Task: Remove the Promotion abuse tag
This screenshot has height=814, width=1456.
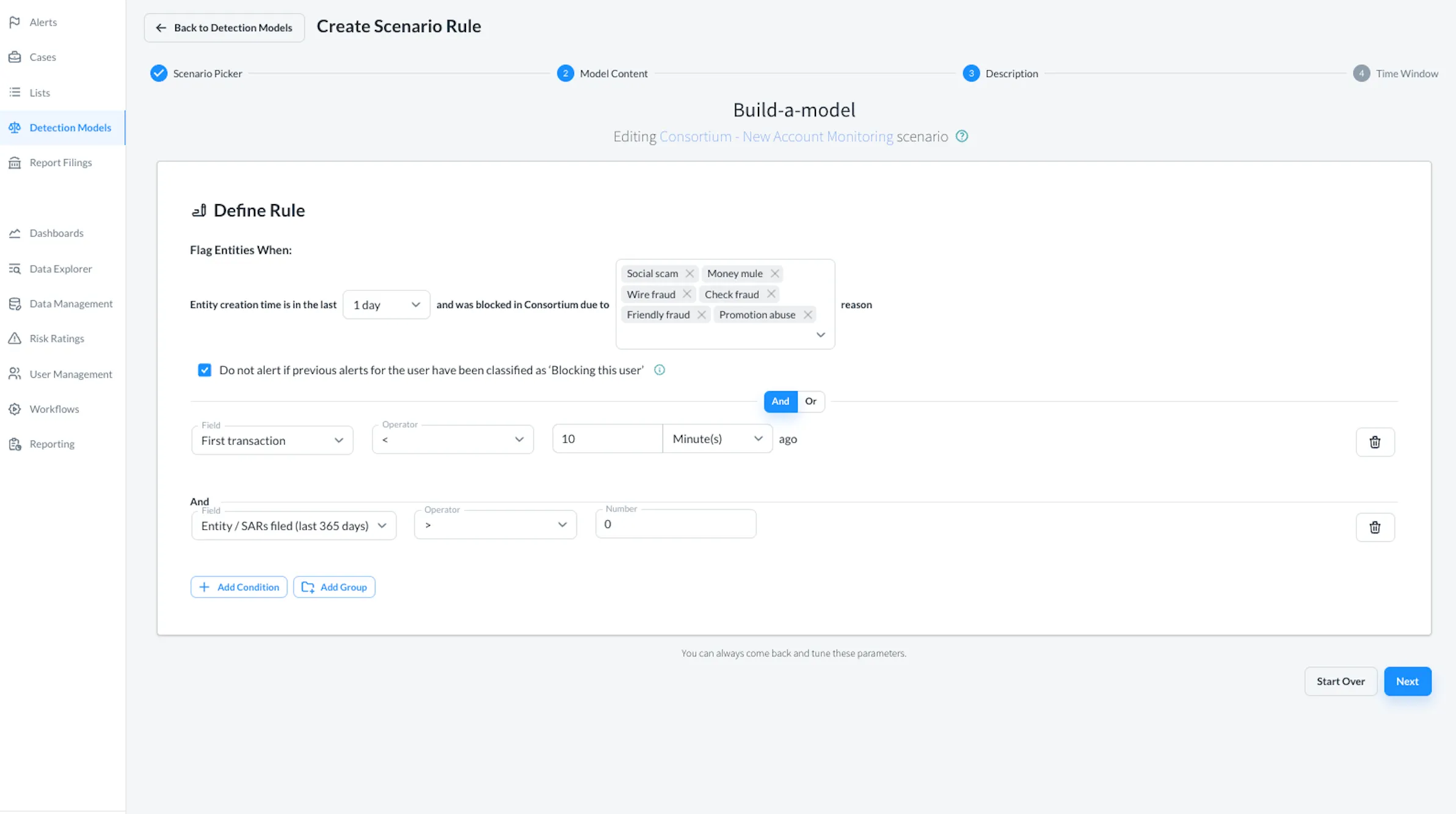Action: (x=807, y=315)
